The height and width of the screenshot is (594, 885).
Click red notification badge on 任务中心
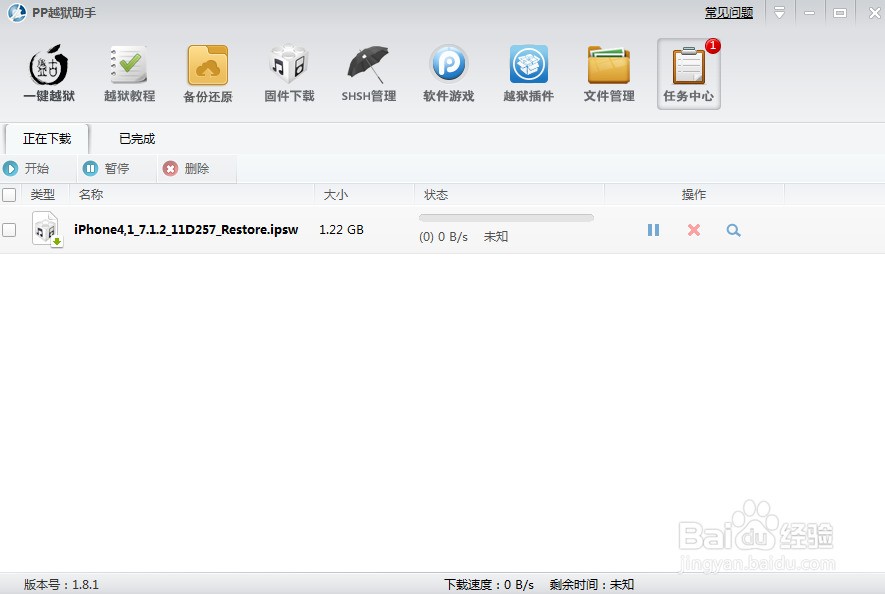[713, 46]
